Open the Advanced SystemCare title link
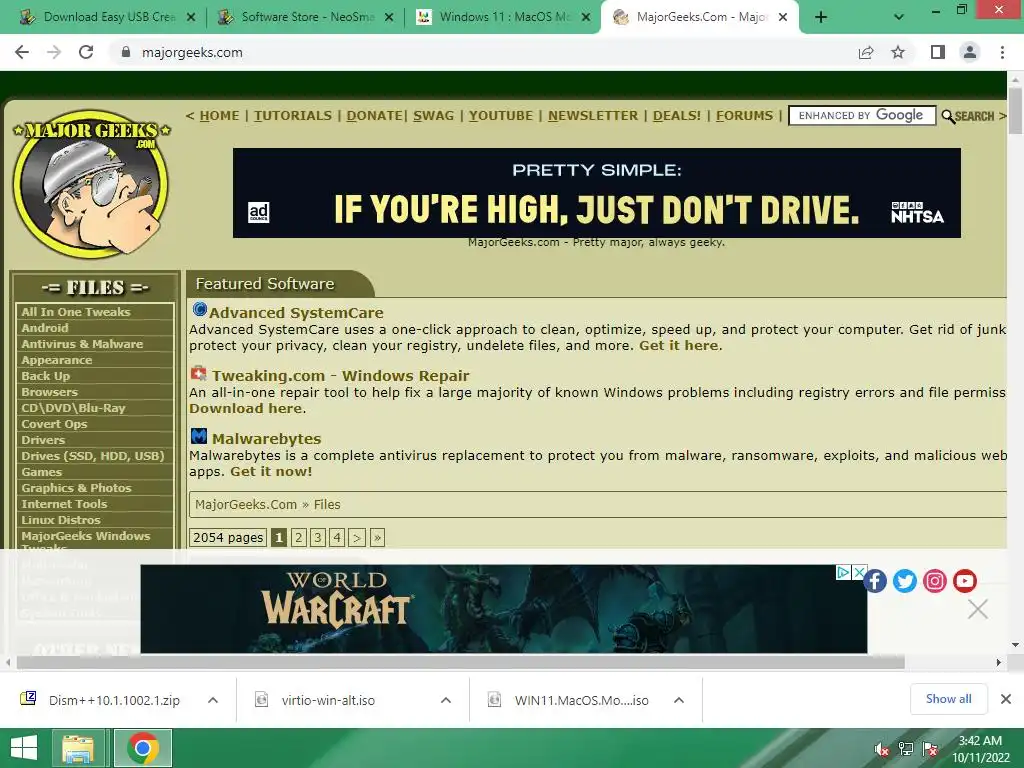1024x768 pixels. (296, 313)
